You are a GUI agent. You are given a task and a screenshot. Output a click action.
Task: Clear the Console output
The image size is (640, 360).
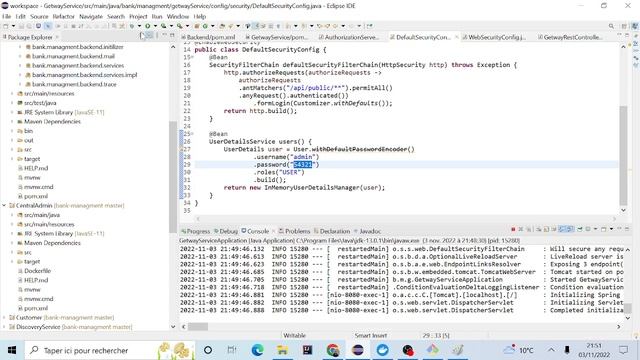(539, 229)
